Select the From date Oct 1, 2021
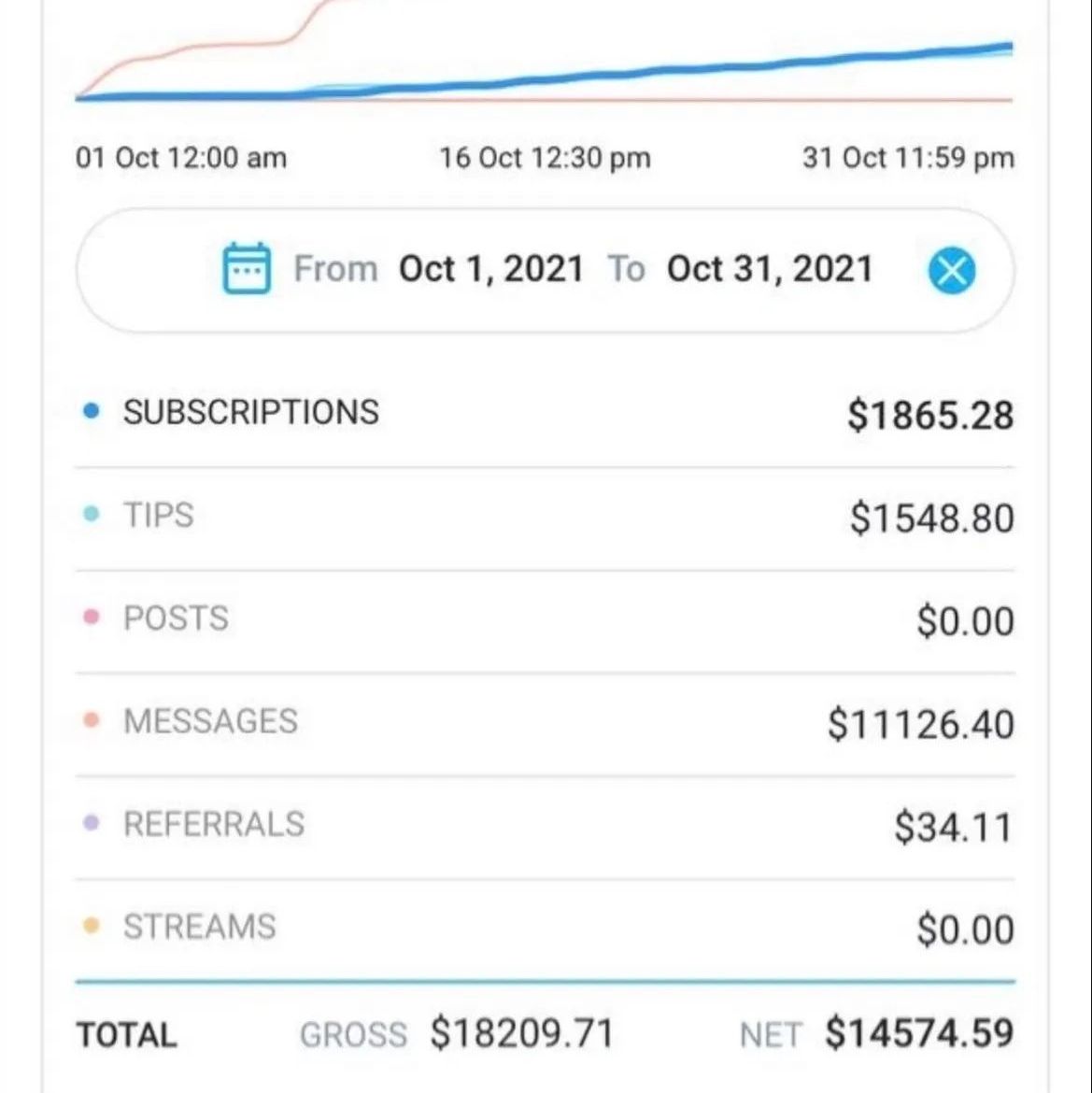Image resolution: width=1092 pixels, height=1093 pixels. tap(491, 269)
